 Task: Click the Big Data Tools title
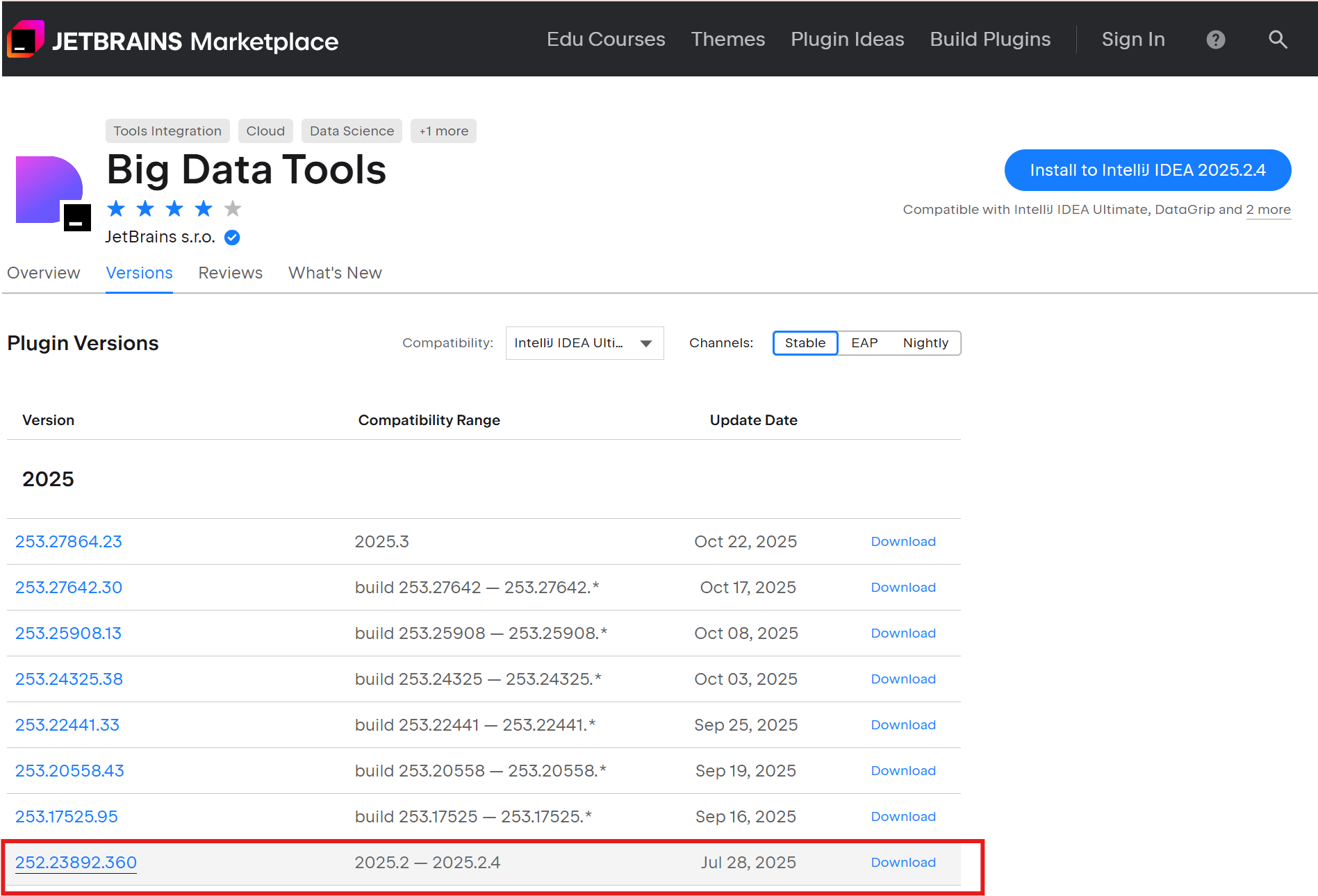pos(246,169)
